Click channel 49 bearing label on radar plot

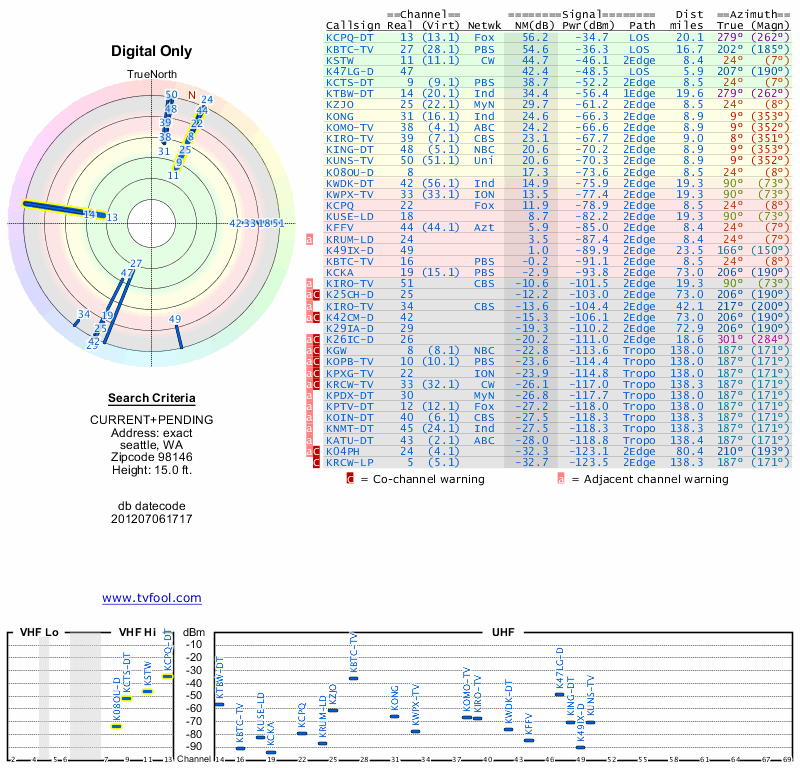pos(176,320)
